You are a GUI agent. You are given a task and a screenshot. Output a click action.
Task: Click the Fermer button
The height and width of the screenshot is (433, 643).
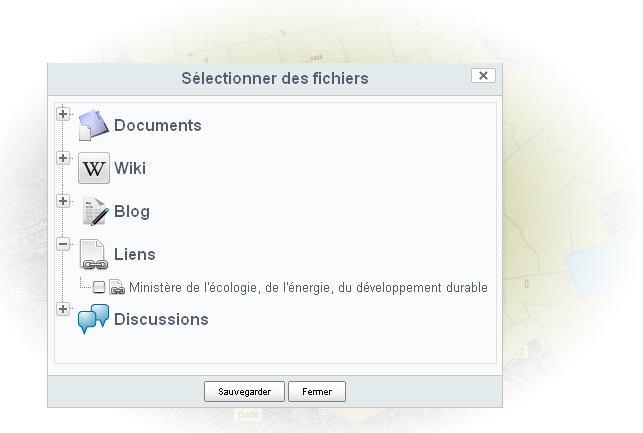click(x=317, y=392)
